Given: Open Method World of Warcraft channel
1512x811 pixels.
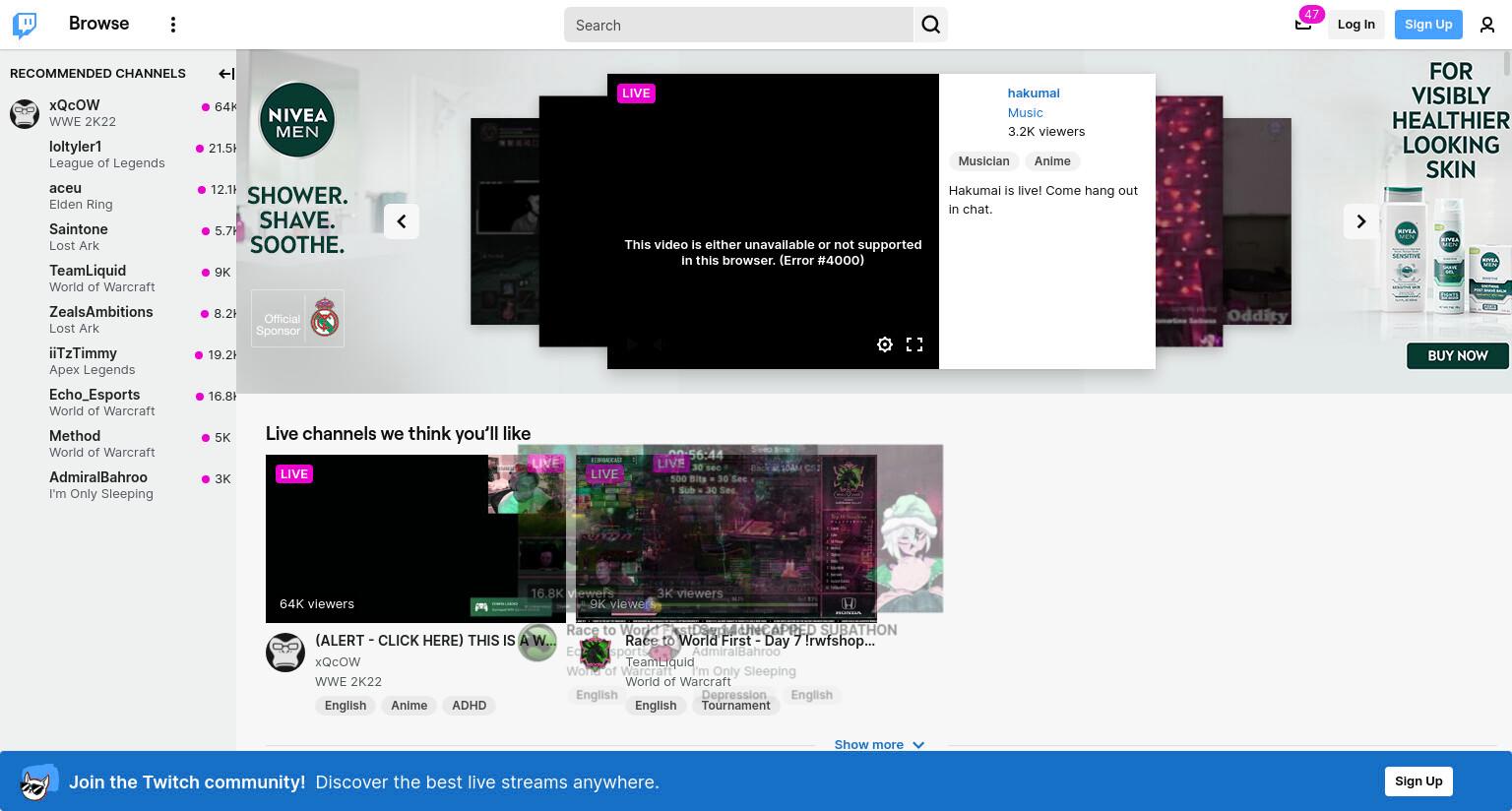Looking at the screenshot, I should [118, 444].
